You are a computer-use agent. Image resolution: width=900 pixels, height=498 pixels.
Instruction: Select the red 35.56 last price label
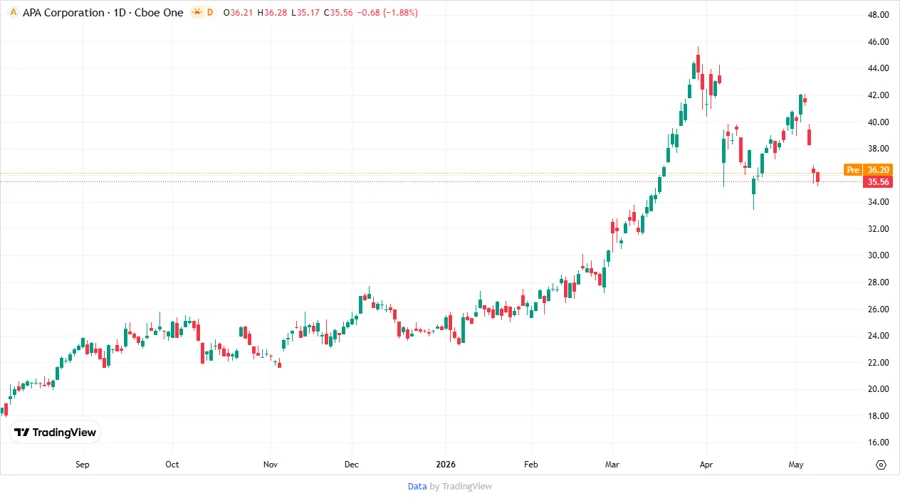point(878,182)
